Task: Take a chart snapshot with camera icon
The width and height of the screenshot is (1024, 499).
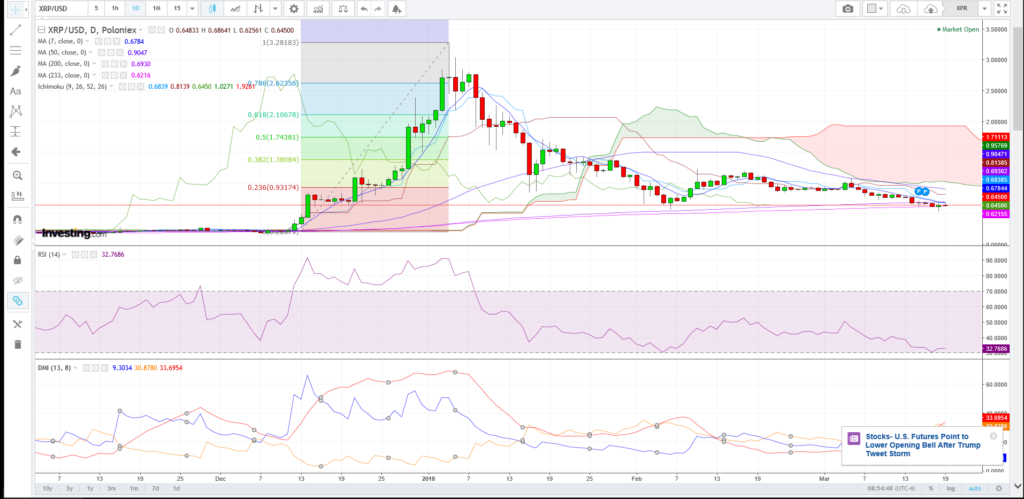Action: click(847, 8)
